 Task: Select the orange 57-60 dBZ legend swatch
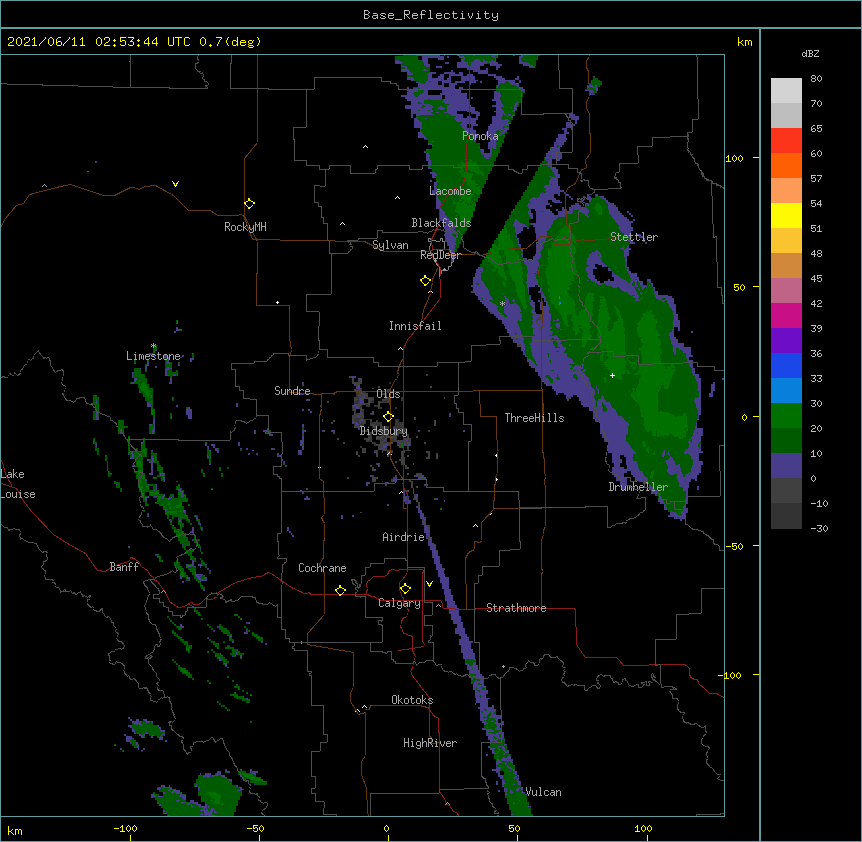[786, 165]
